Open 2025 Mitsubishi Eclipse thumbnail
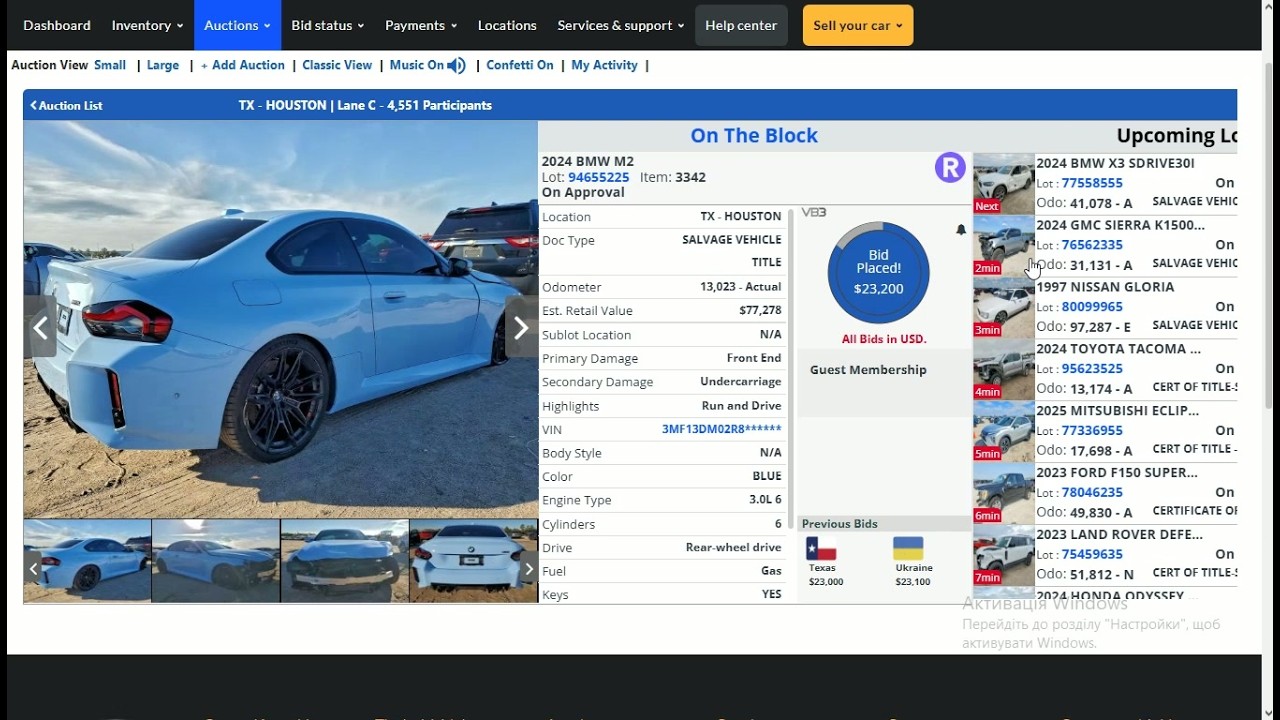This screenshot has height=720, width=1280. pyautogui.click(x=1004, y=431)
